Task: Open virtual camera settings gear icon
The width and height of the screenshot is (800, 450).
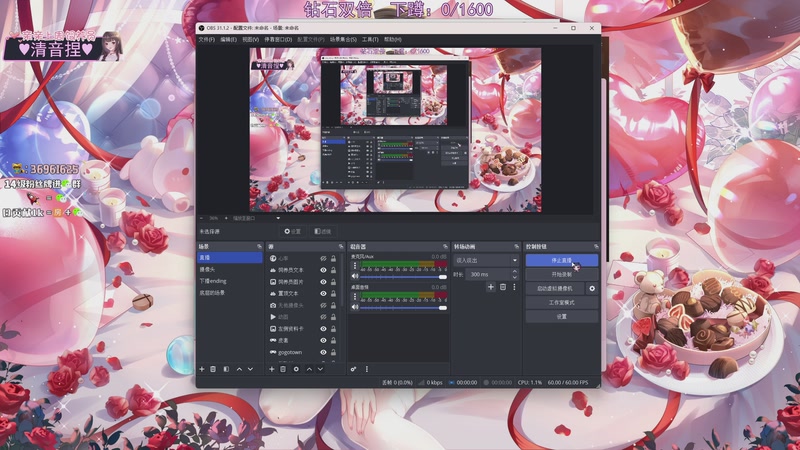Action: click(x=592, y=288)
